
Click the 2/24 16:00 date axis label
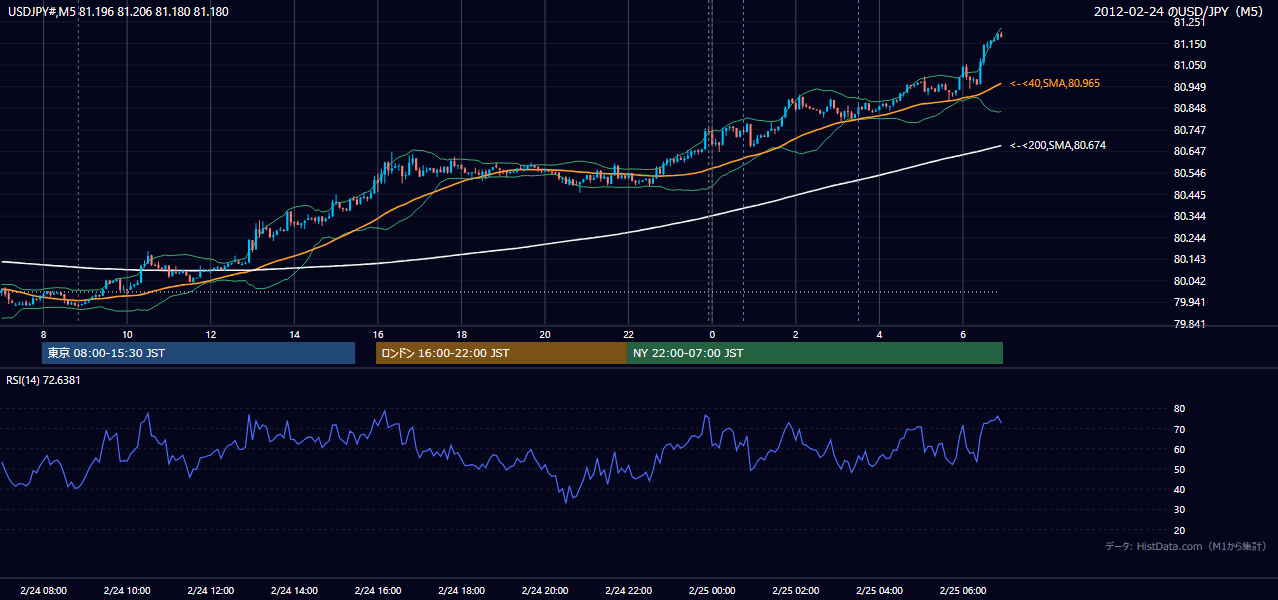tap(377, 591)
